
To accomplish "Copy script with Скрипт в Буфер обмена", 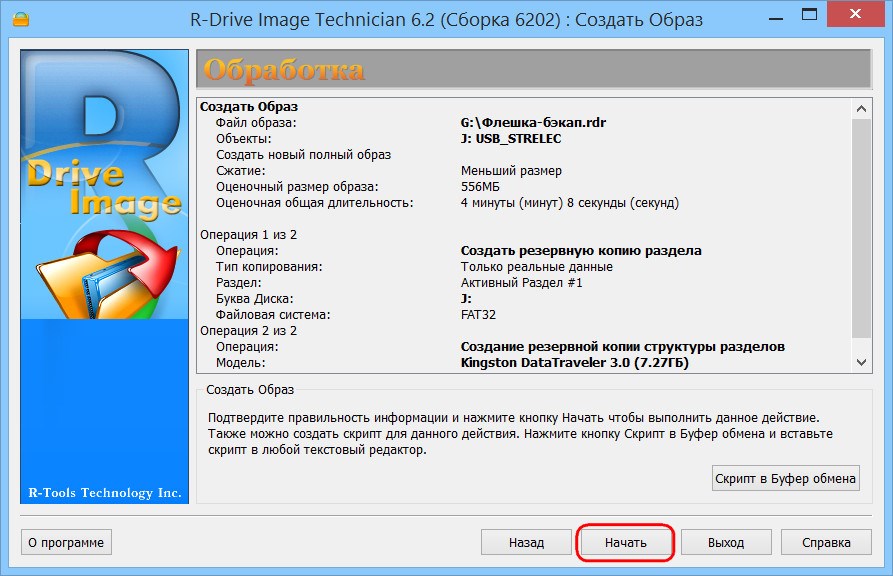I will click(x=785, y=479).
